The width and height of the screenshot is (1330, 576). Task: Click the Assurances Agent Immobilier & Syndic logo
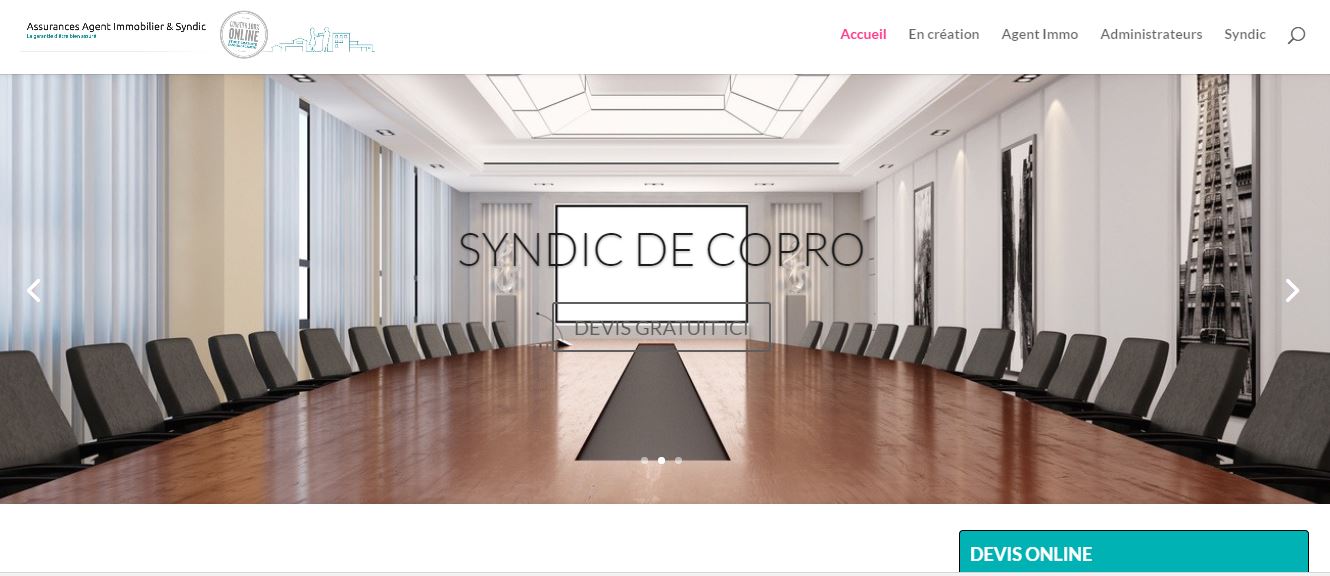pyautogui.click(x=116, y=26)
